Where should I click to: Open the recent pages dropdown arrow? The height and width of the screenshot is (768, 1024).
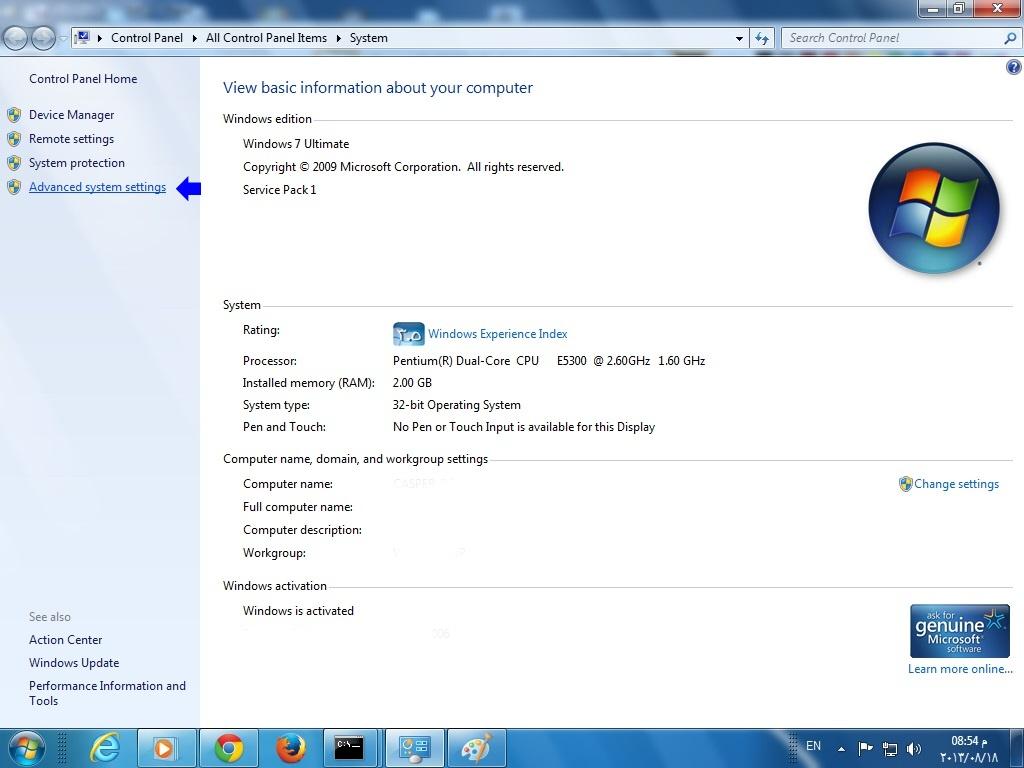63,39
